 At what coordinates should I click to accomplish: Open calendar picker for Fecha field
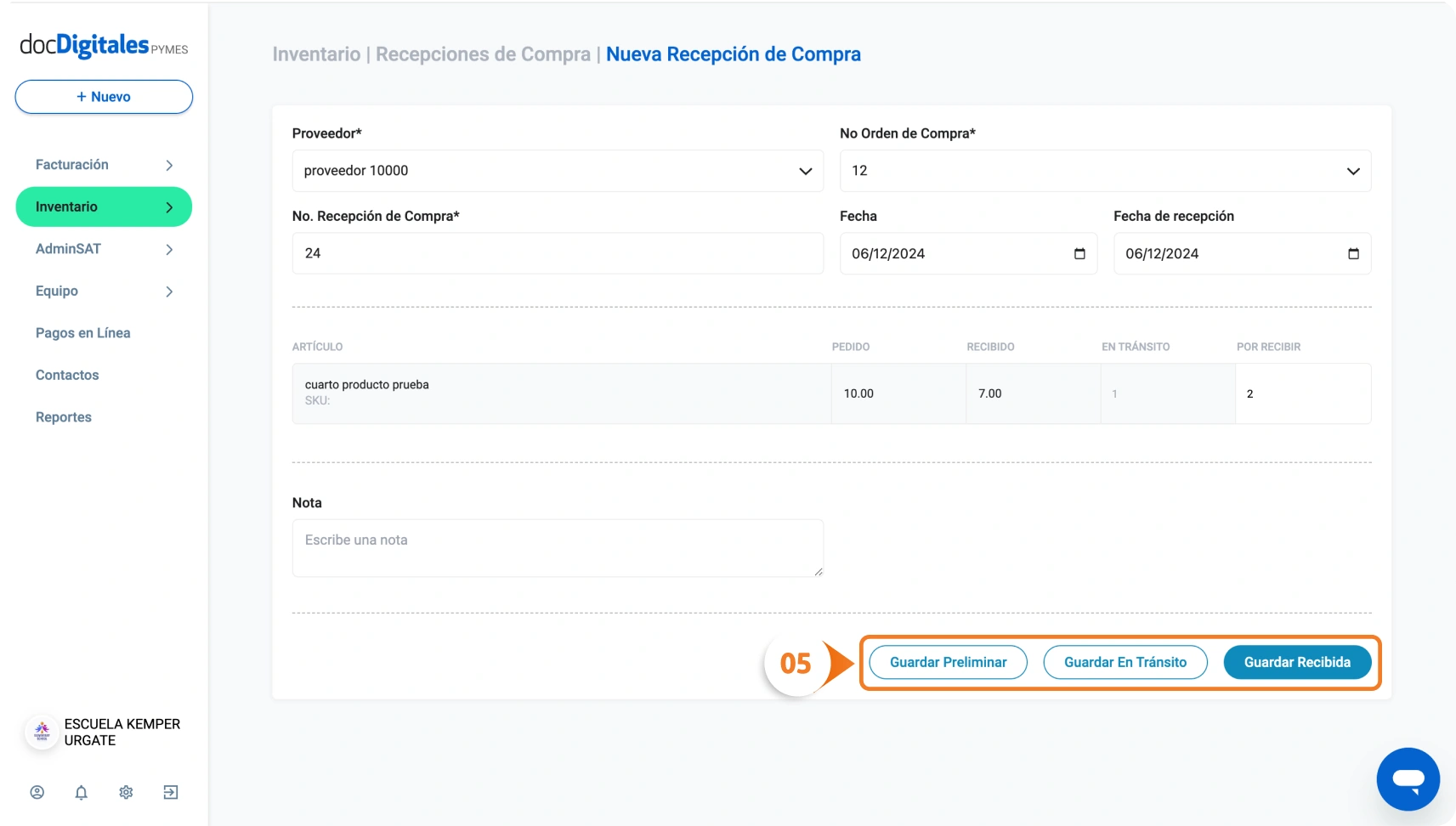pos(1079,254)
